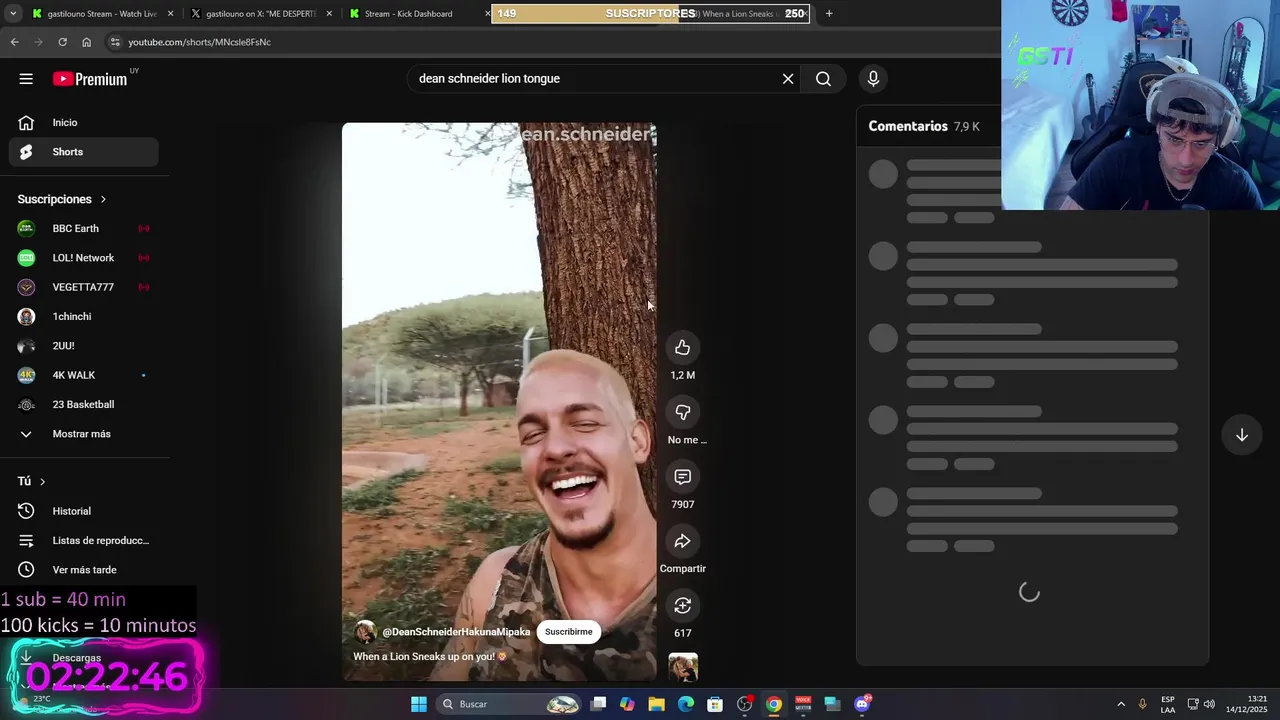Open a new browser tab
This screenshot has width=1280, height=720.
click(x=828, y=14)
